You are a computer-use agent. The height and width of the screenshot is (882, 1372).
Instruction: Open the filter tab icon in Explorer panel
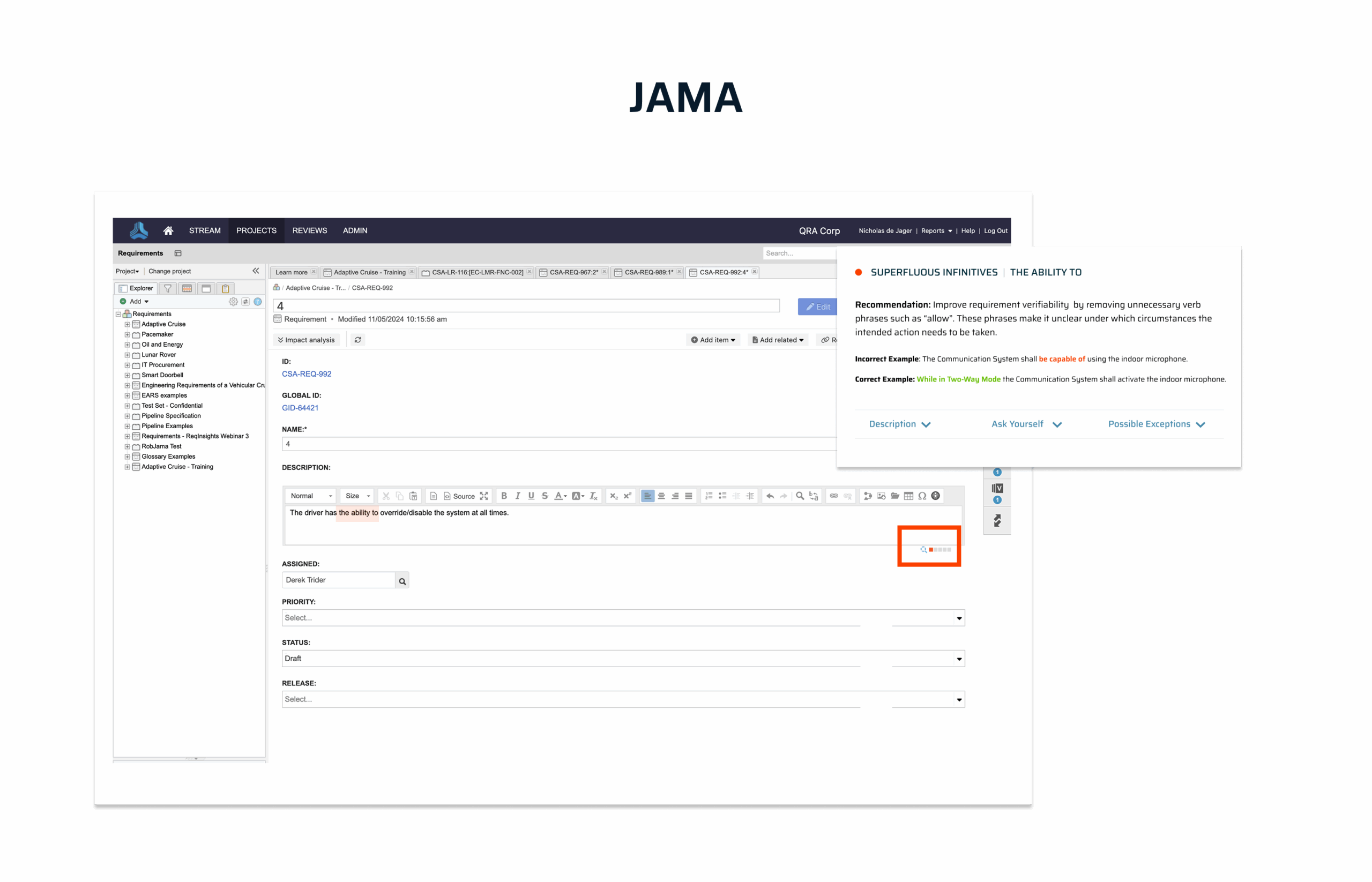[168, 289]
